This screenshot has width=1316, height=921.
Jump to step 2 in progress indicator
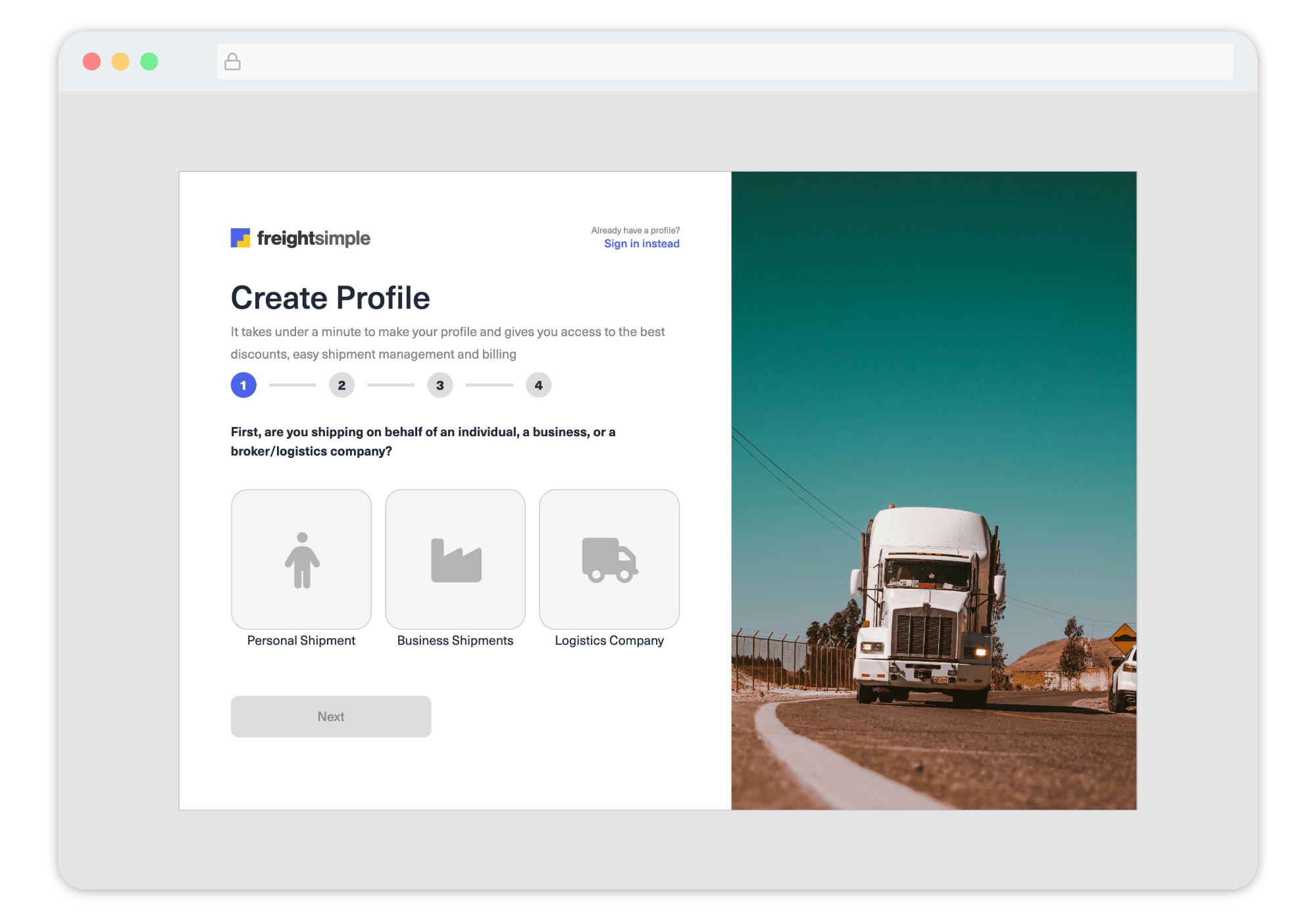[342, 386]
